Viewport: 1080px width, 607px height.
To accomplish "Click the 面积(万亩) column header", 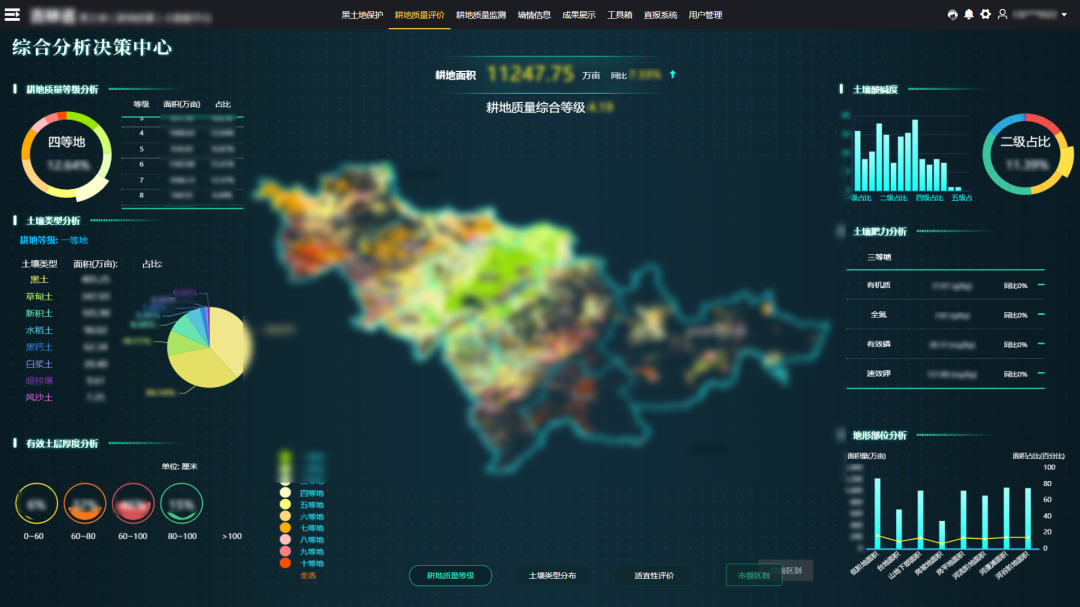I will (182, 105).
